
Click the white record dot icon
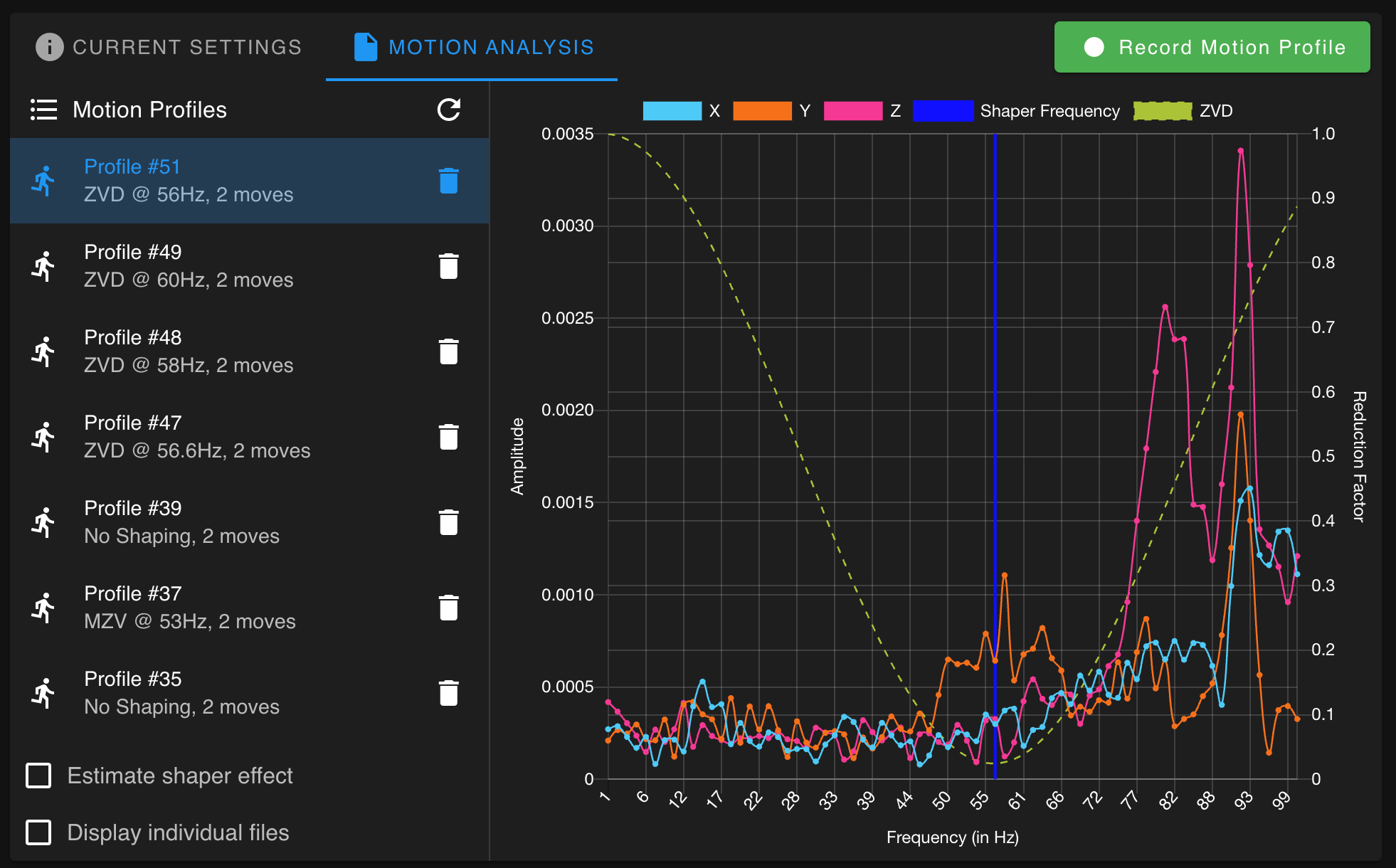pyautogui.click(x=1094, y=47)
